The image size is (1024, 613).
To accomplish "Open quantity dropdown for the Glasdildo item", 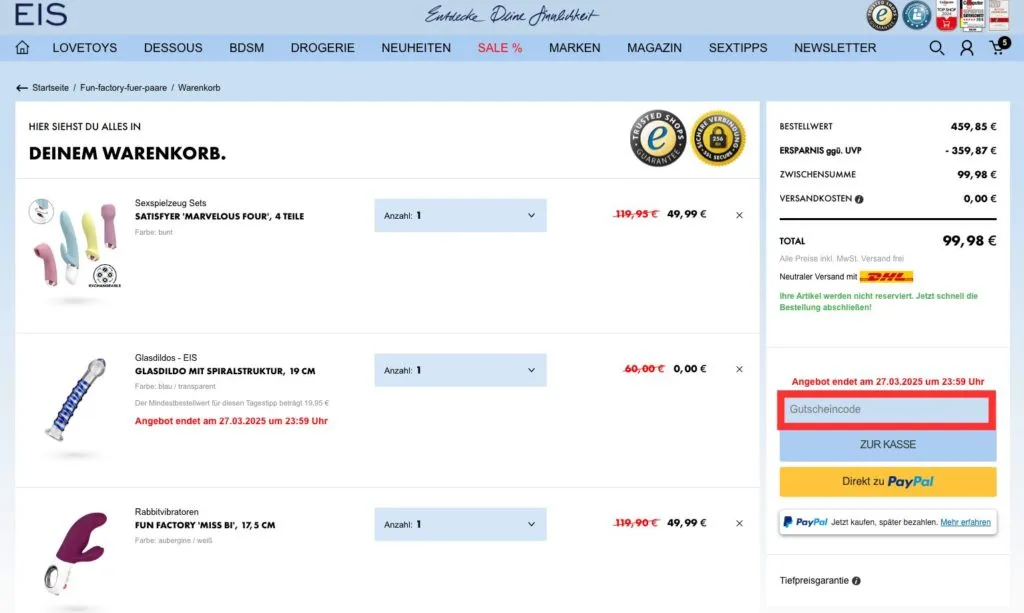I will [459, 369].
